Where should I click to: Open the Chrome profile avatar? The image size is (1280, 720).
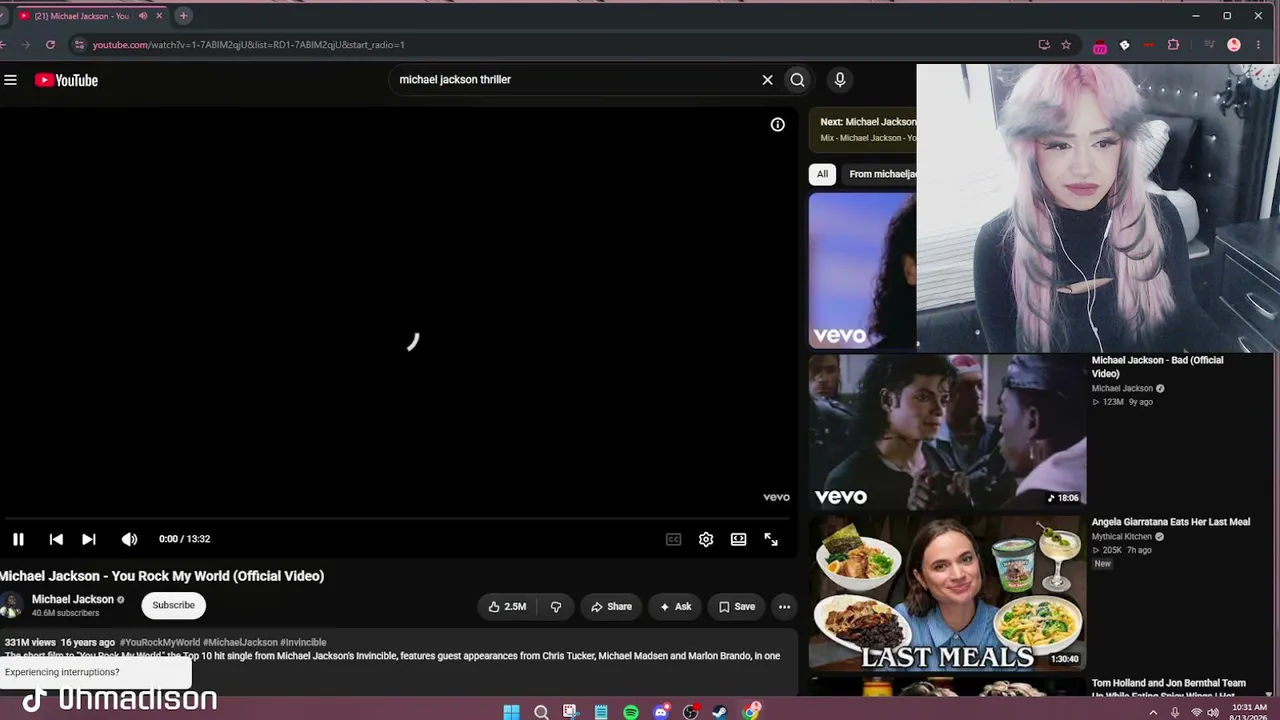pos(1234,45)
